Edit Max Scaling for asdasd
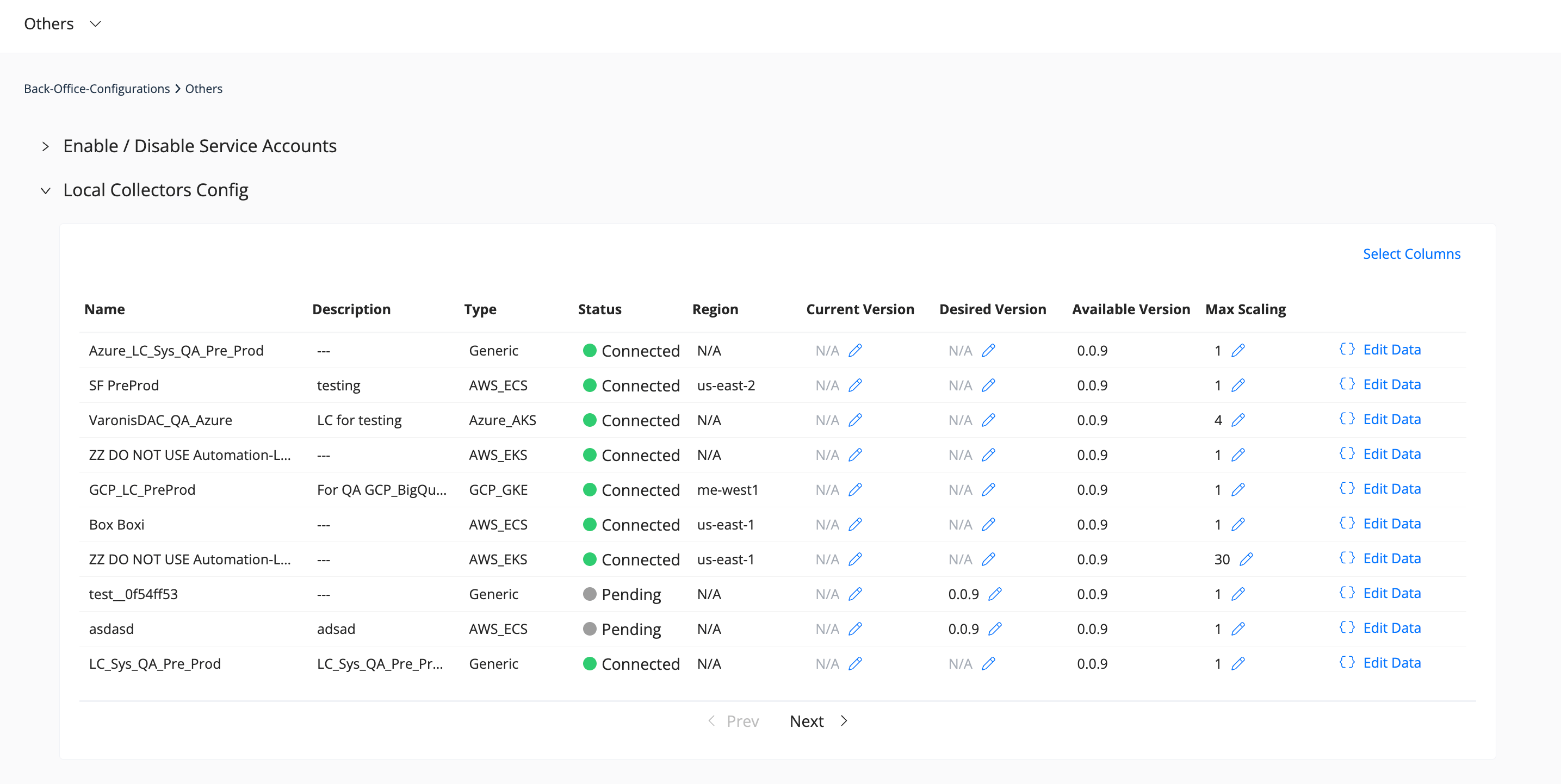This screenshot has width=1561, height=784. pyautogui.click(x=1238, y=629)
